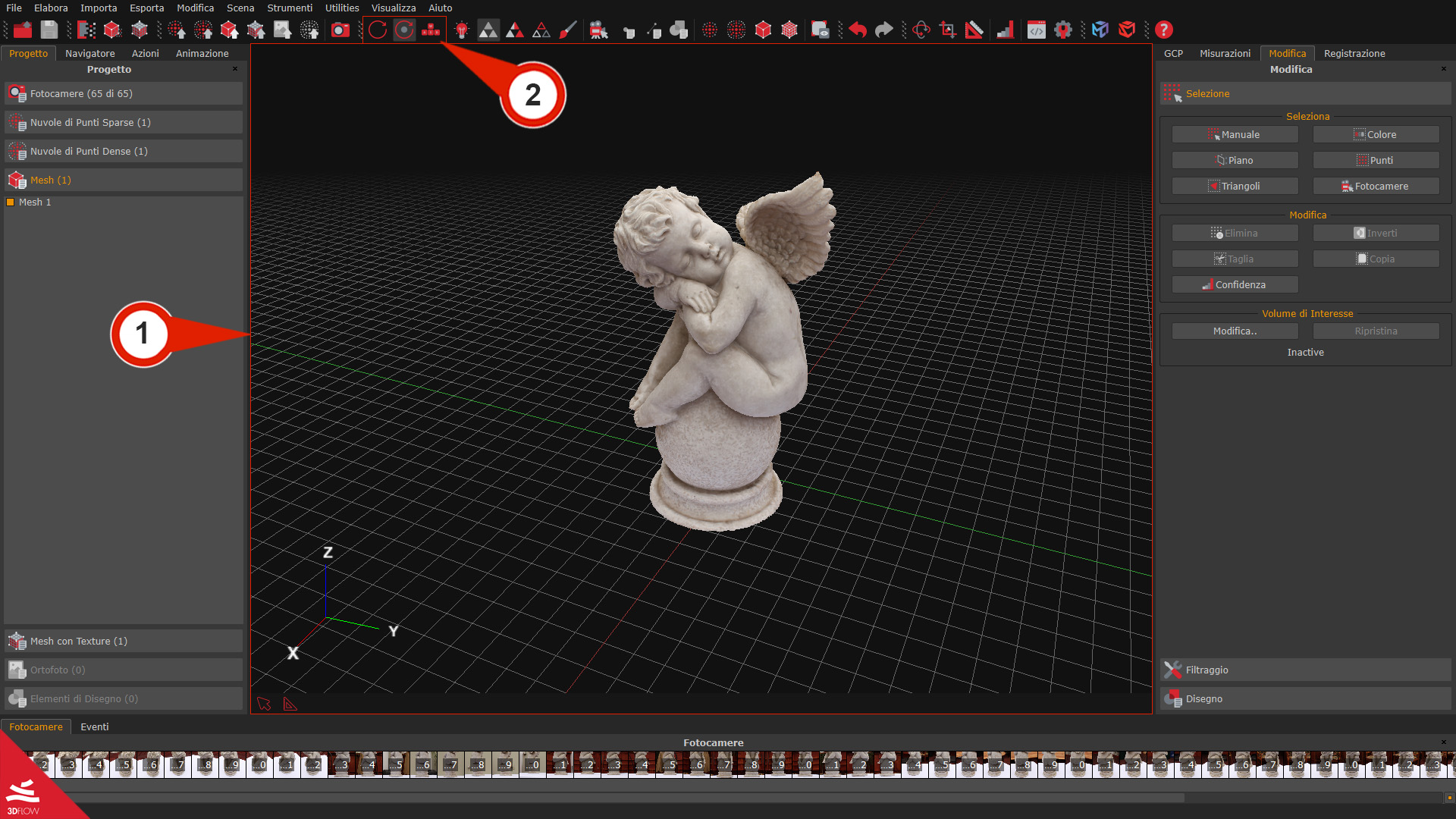Viewport: 1456px width, 819px height.
Task: Save the project using the floppy disk icon
Action: (49, 30)
